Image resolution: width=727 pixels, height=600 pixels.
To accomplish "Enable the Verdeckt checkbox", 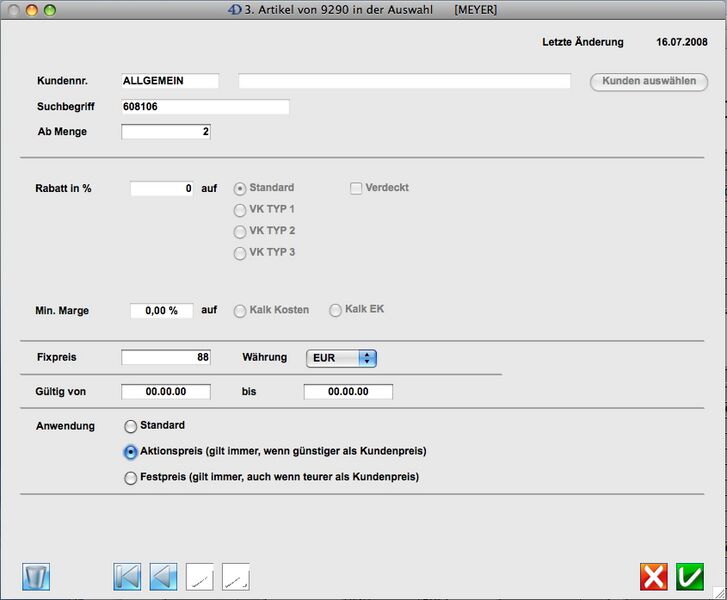I will pyautogui.click(x=356, y=188).
